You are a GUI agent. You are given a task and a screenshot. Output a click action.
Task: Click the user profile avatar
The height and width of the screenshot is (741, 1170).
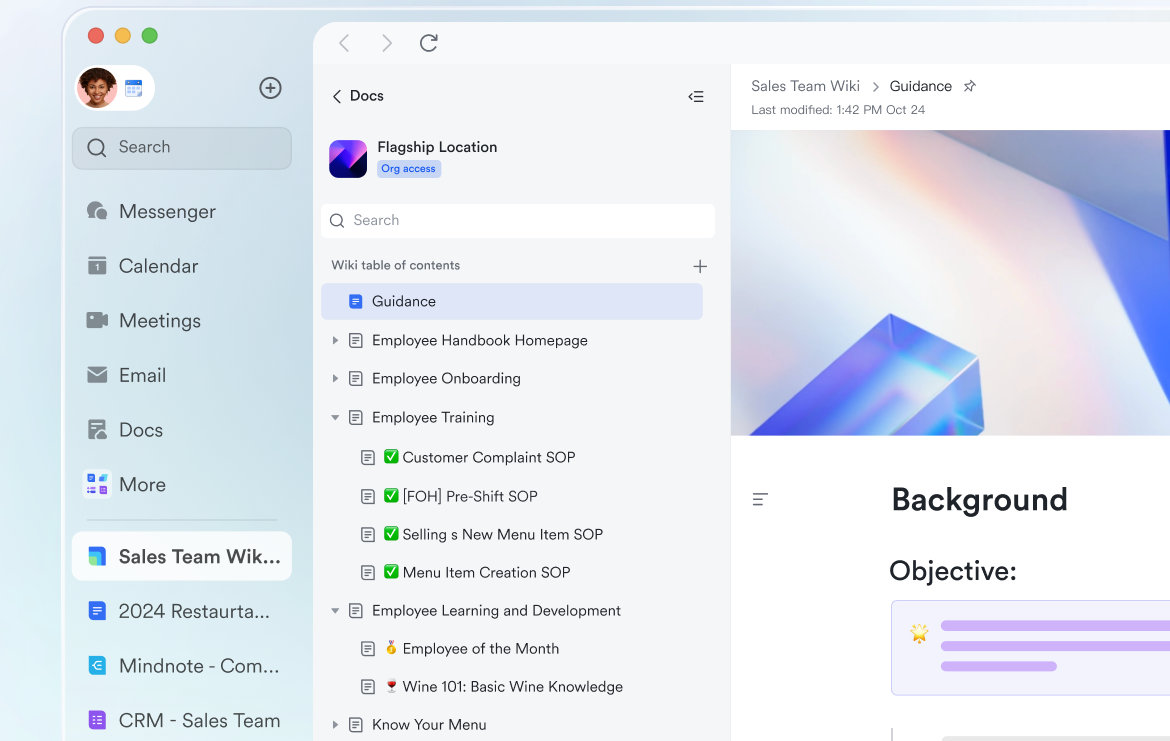[x=97, y=88]
